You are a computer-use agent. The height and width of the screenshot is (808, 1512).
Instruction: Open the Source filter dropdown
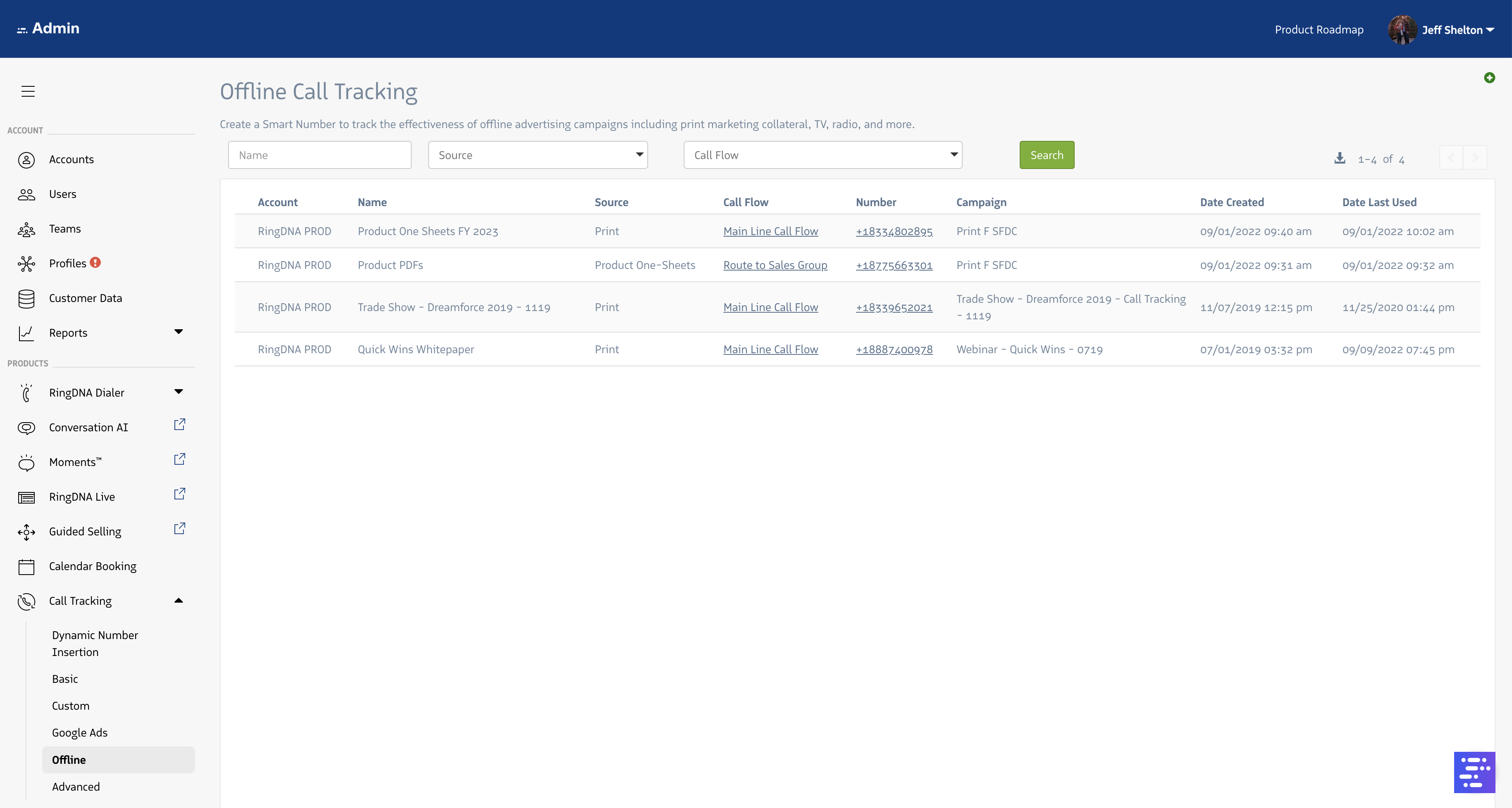pyautogui.click(x=538, y=155)
